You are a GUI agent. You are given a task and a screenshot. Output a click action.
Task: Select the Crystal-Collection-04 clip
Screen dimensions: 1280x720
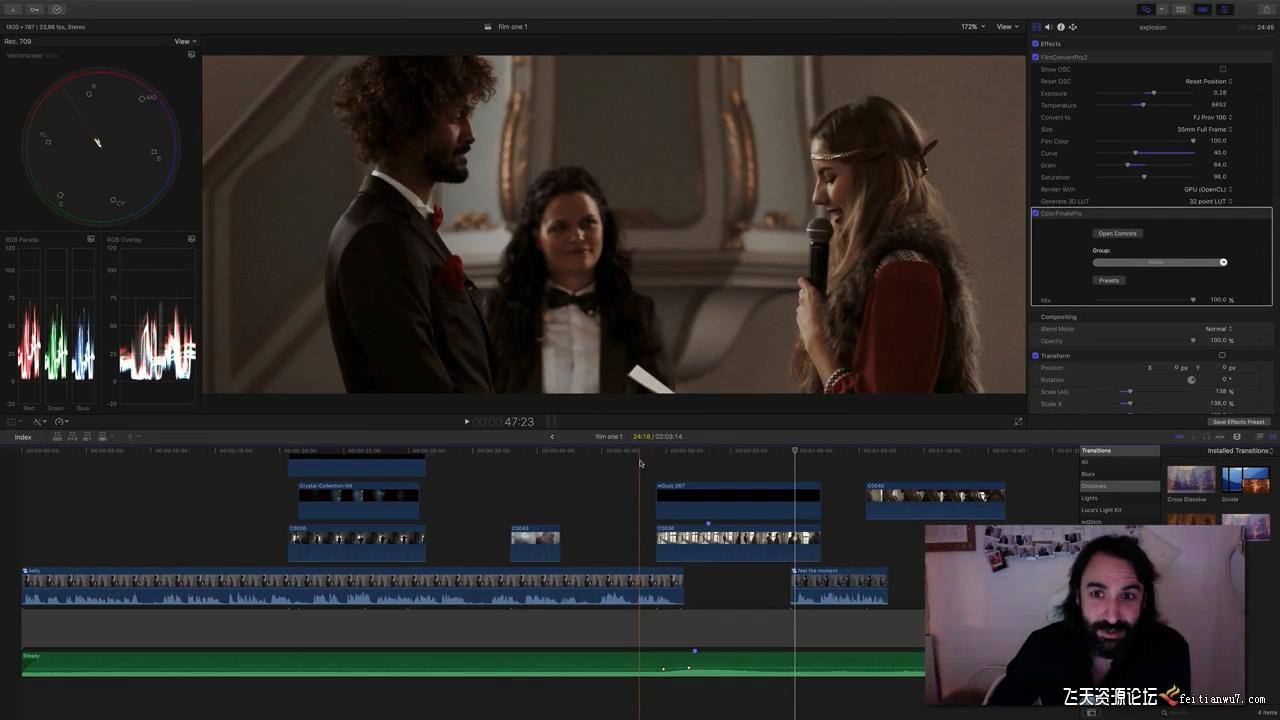[x=358, y=500]
